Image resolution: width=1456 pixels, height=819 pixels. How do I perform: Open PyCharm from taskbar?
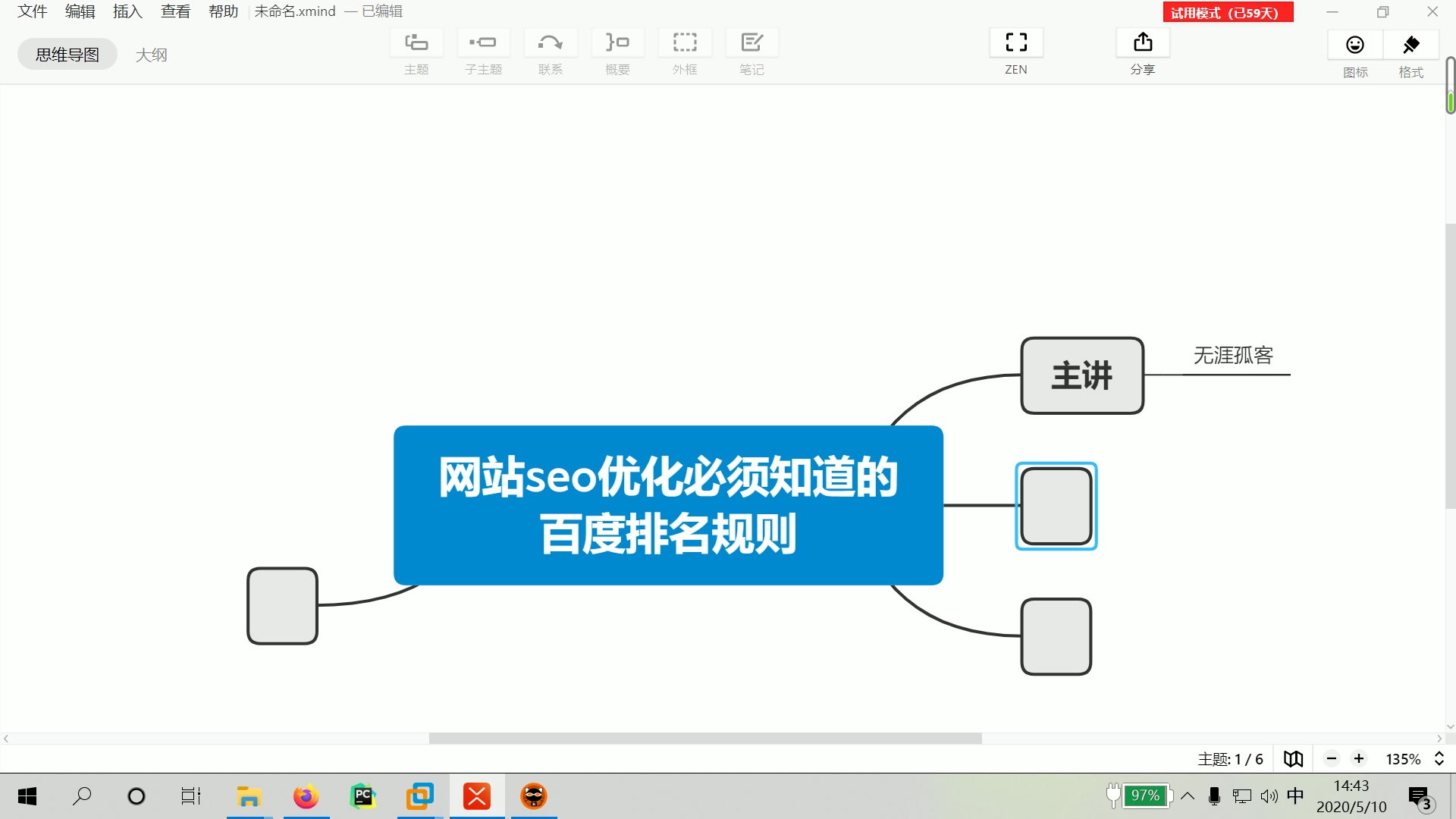pyautogui.click(x=363, y=796)
